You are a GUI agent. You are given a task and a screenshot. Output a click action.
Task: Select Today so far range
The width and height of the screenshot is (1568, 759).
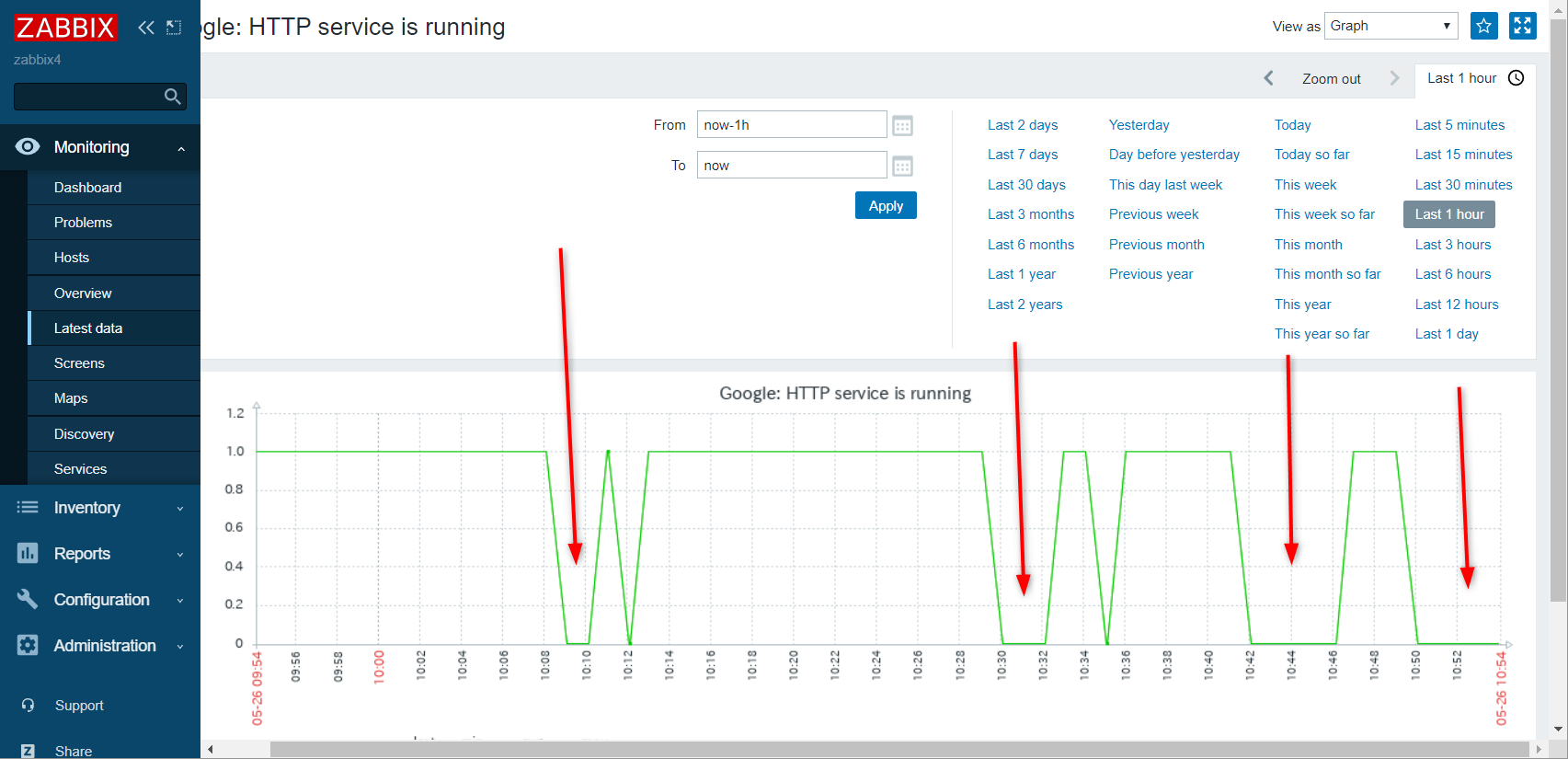1312,155
